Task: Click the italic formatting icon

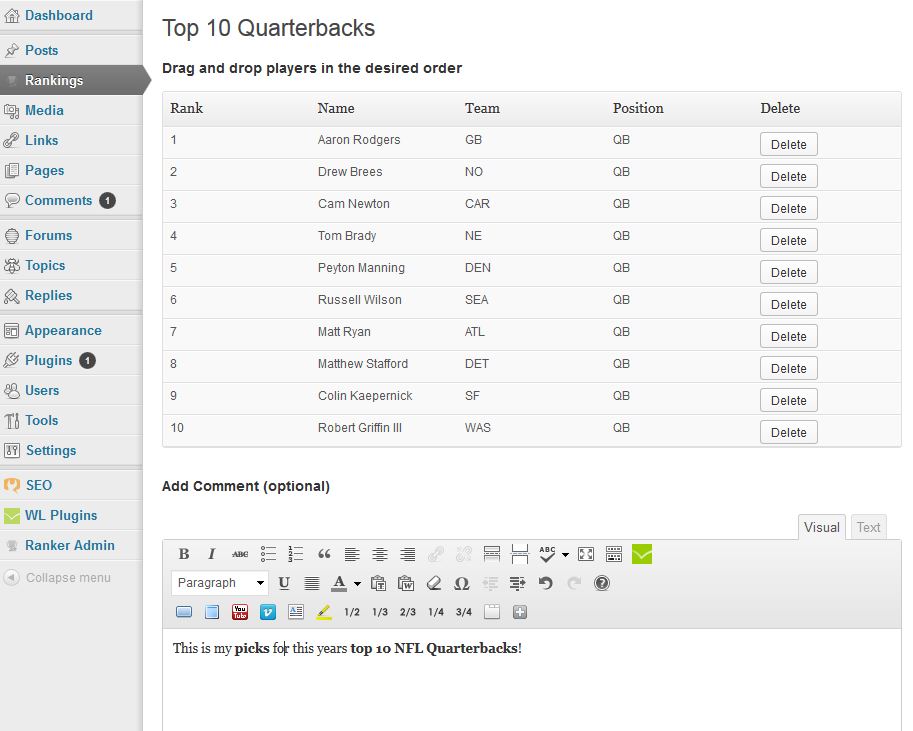Action: click(x=212, y=554)
